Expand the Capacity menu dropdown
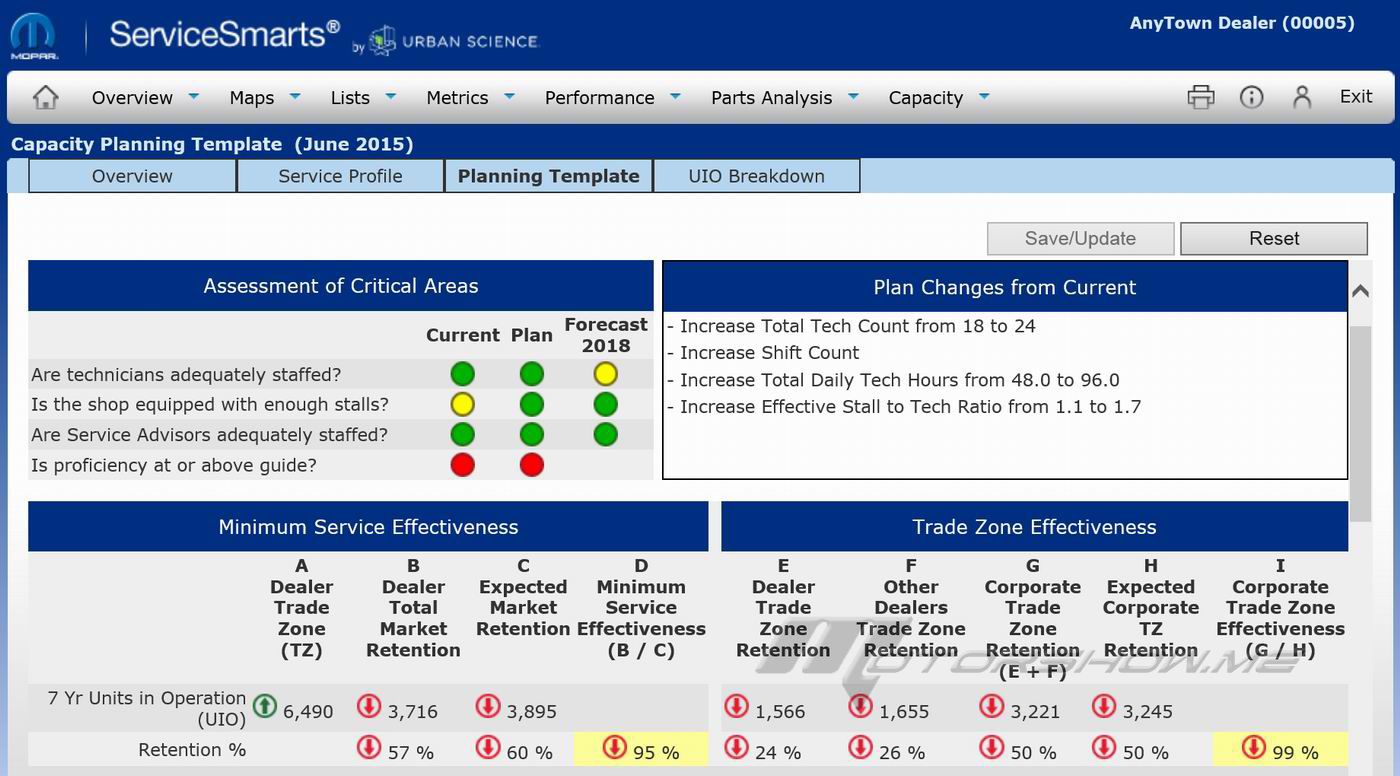 pos(984,96)
